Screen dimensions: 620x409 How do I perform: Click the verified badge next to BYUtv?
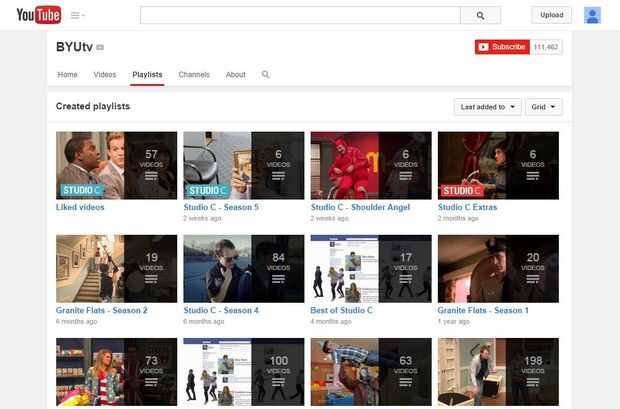[x=100, y=47]
